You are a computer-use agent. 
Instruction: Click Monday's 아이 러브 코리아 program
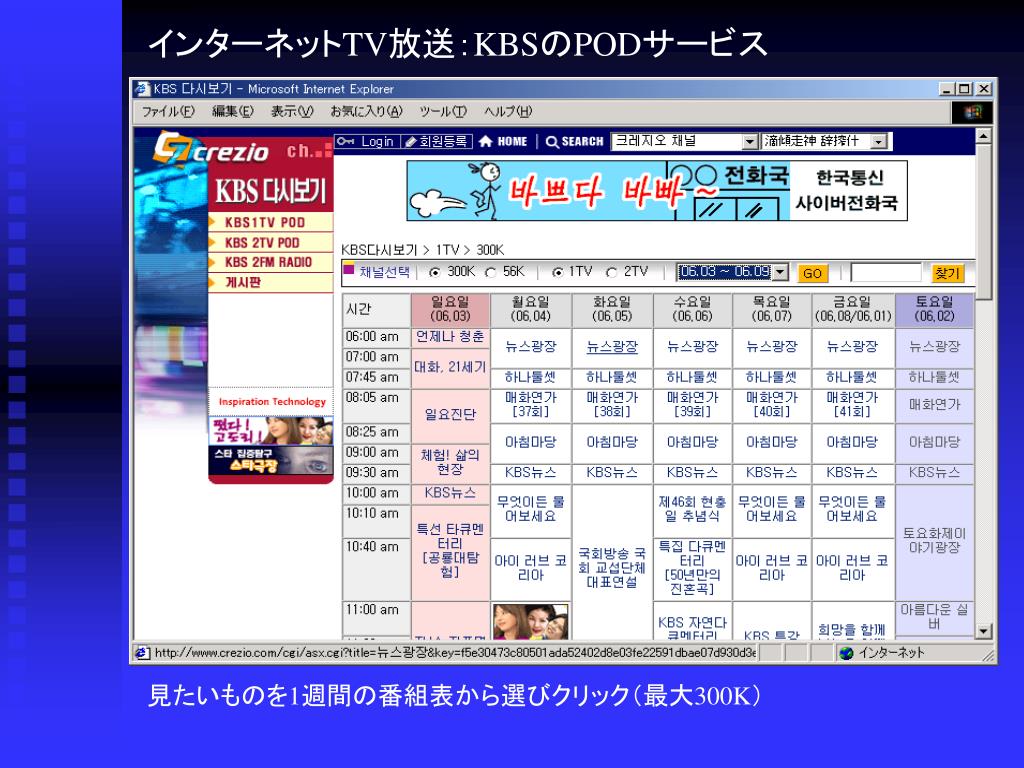coord(530,568)
